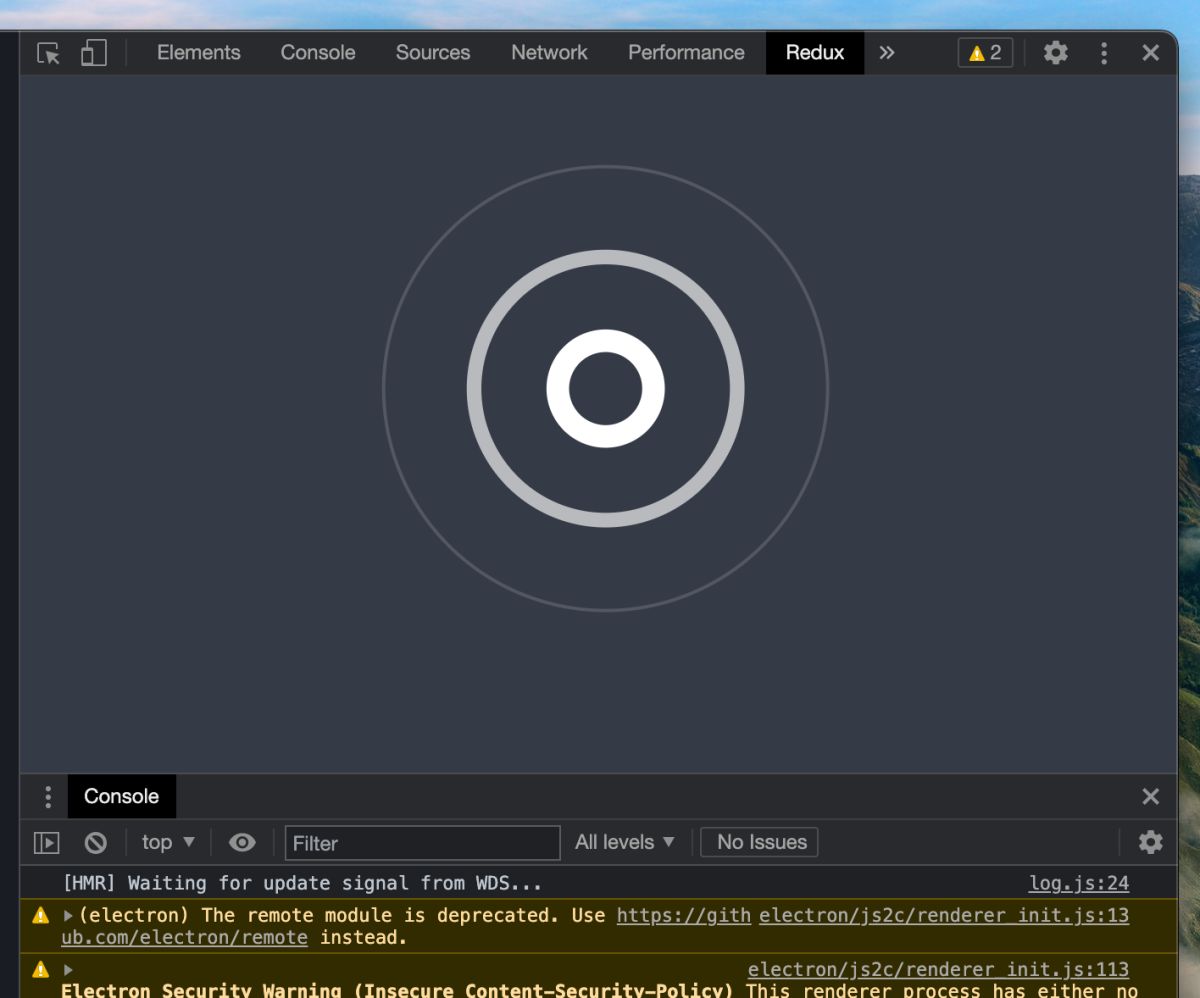Select the Console drawer tab
This screenshot has height=998, width=1200.
click(x=121, y=796)
